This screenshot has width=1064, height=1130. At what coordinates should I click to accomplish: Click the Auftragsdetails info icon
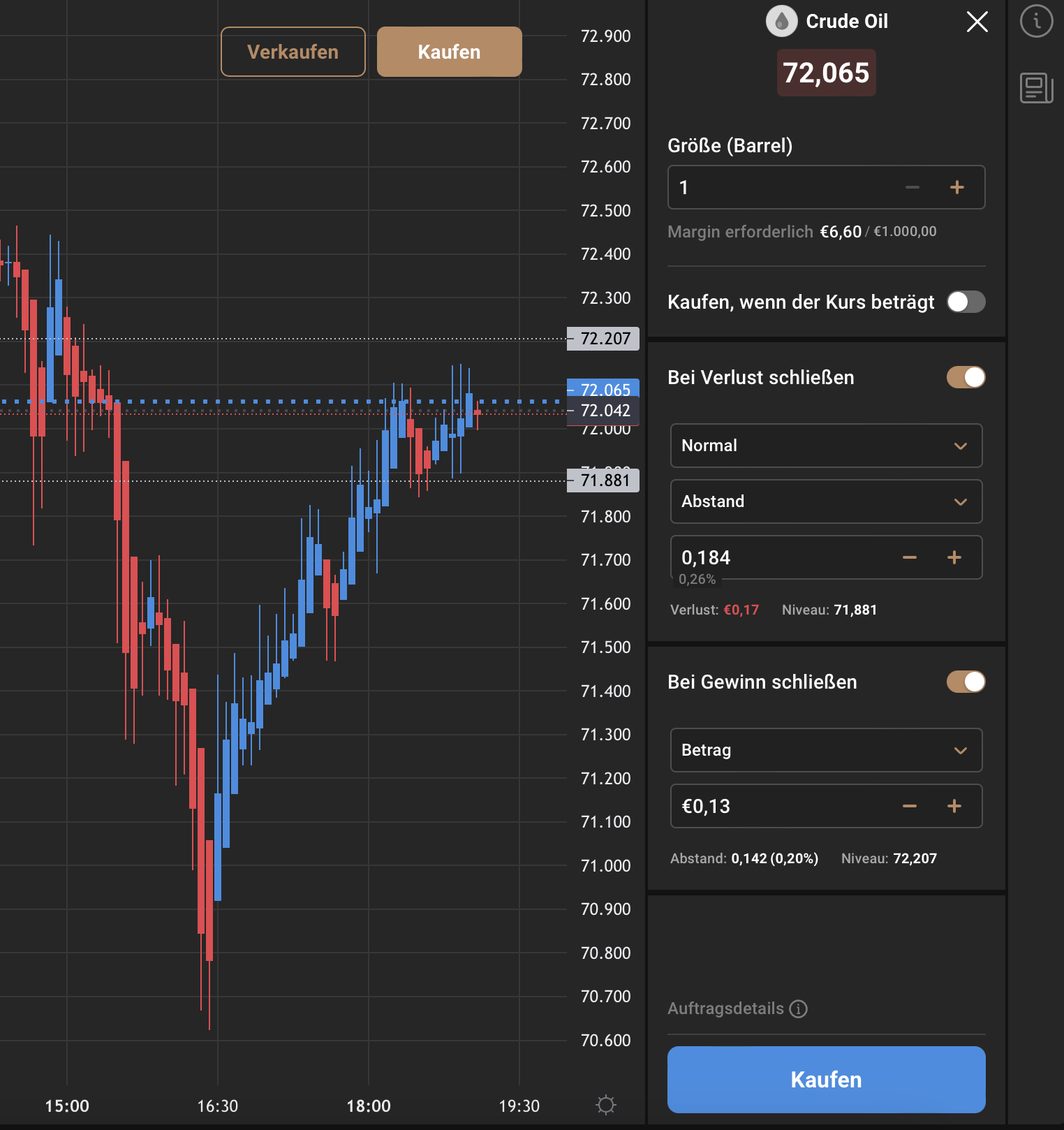click(x=798, y=1008)
